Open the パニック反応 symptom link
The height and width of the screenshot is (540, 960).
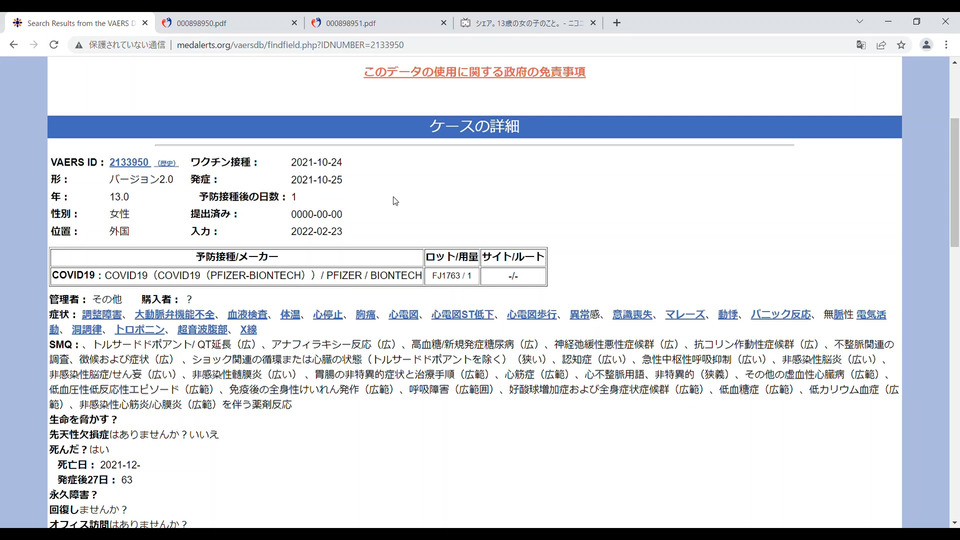click(x=781, y=315)
